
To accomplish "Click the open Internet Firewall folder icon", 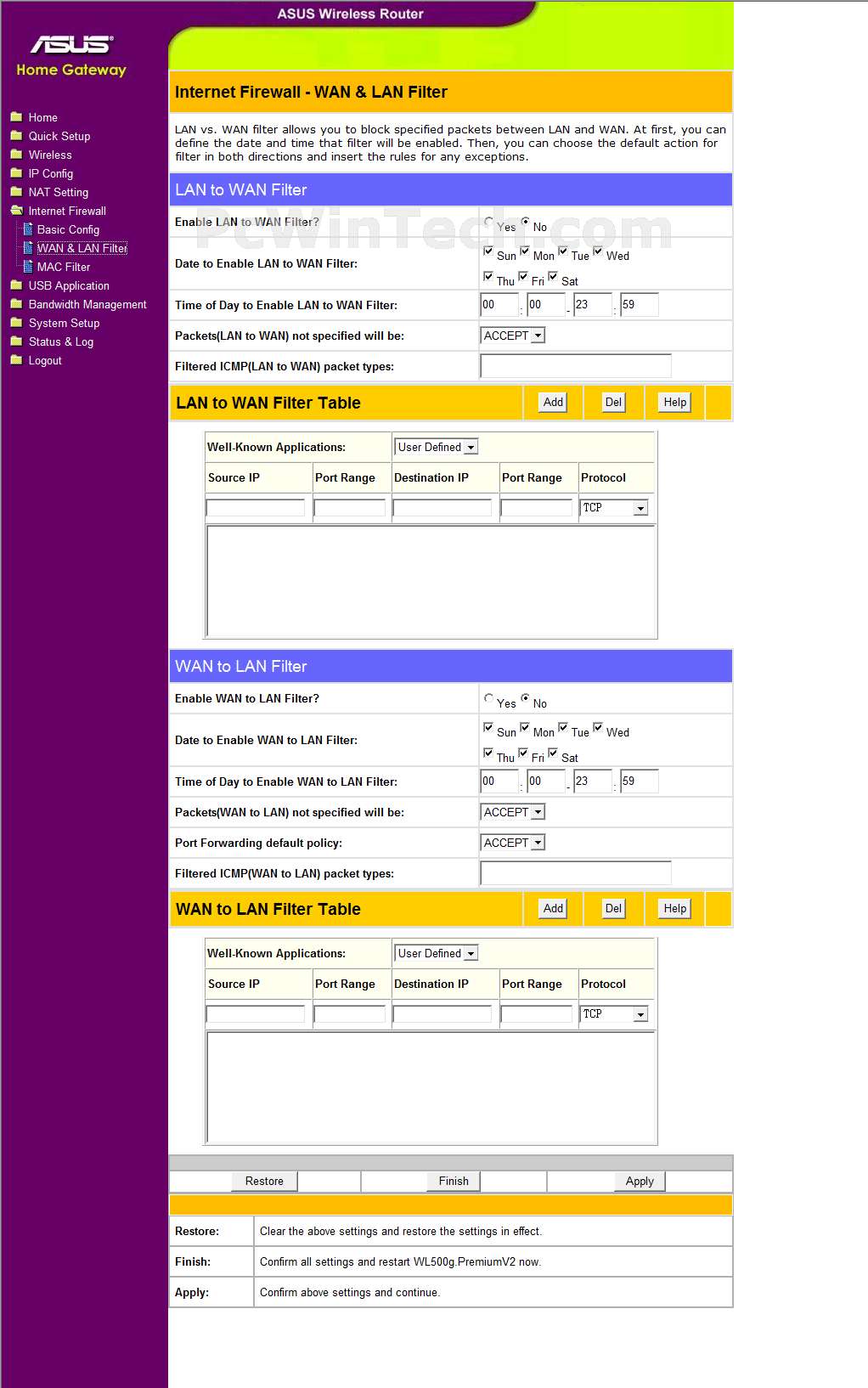I will click(16, 211).
